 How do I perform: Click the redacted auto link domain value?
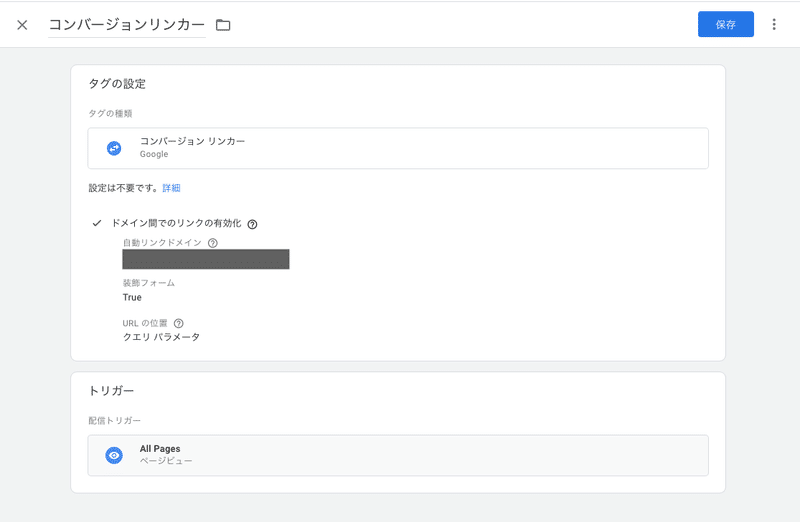tap(205, 260)
